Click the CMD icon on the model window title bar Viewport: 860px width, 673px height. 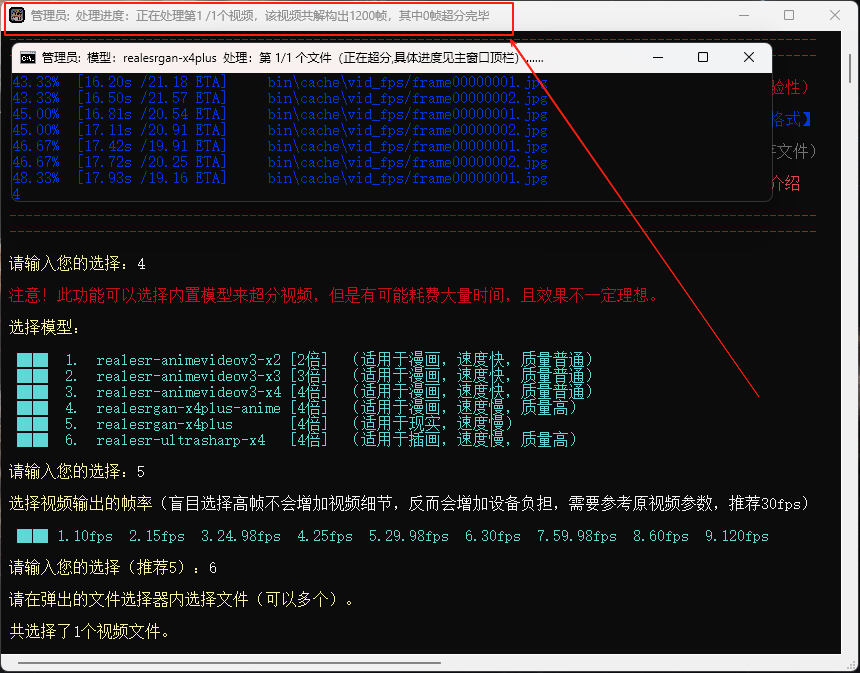(30, 57)
